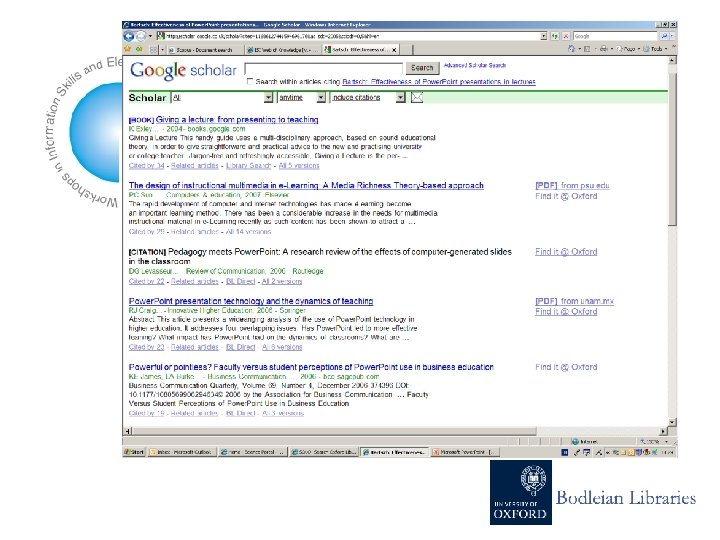Click 'Cited by 23' under PowerPoint presentation technology

[146, 347]
